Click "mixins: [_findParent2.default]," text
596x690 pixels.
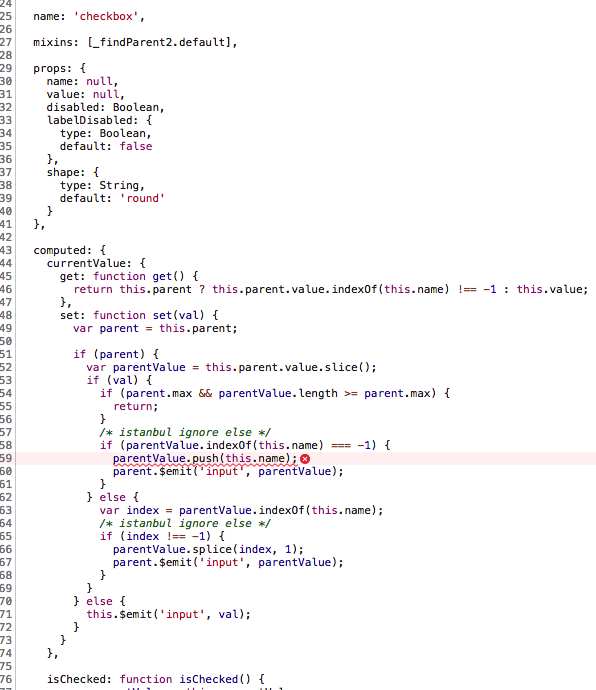pyautogui.click(x=135, y=43)
